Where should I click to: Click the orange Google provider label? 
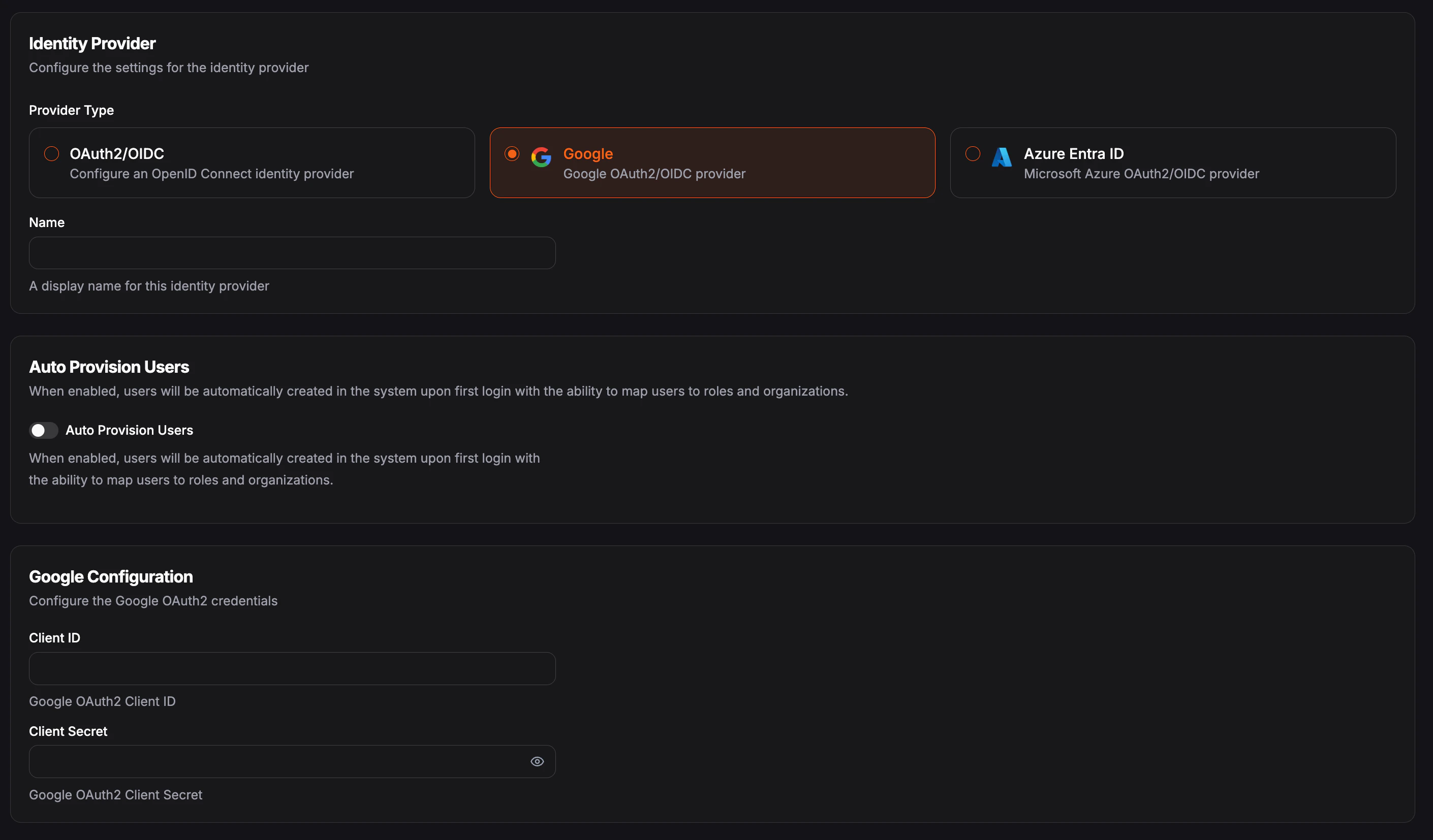click(587, 153)
